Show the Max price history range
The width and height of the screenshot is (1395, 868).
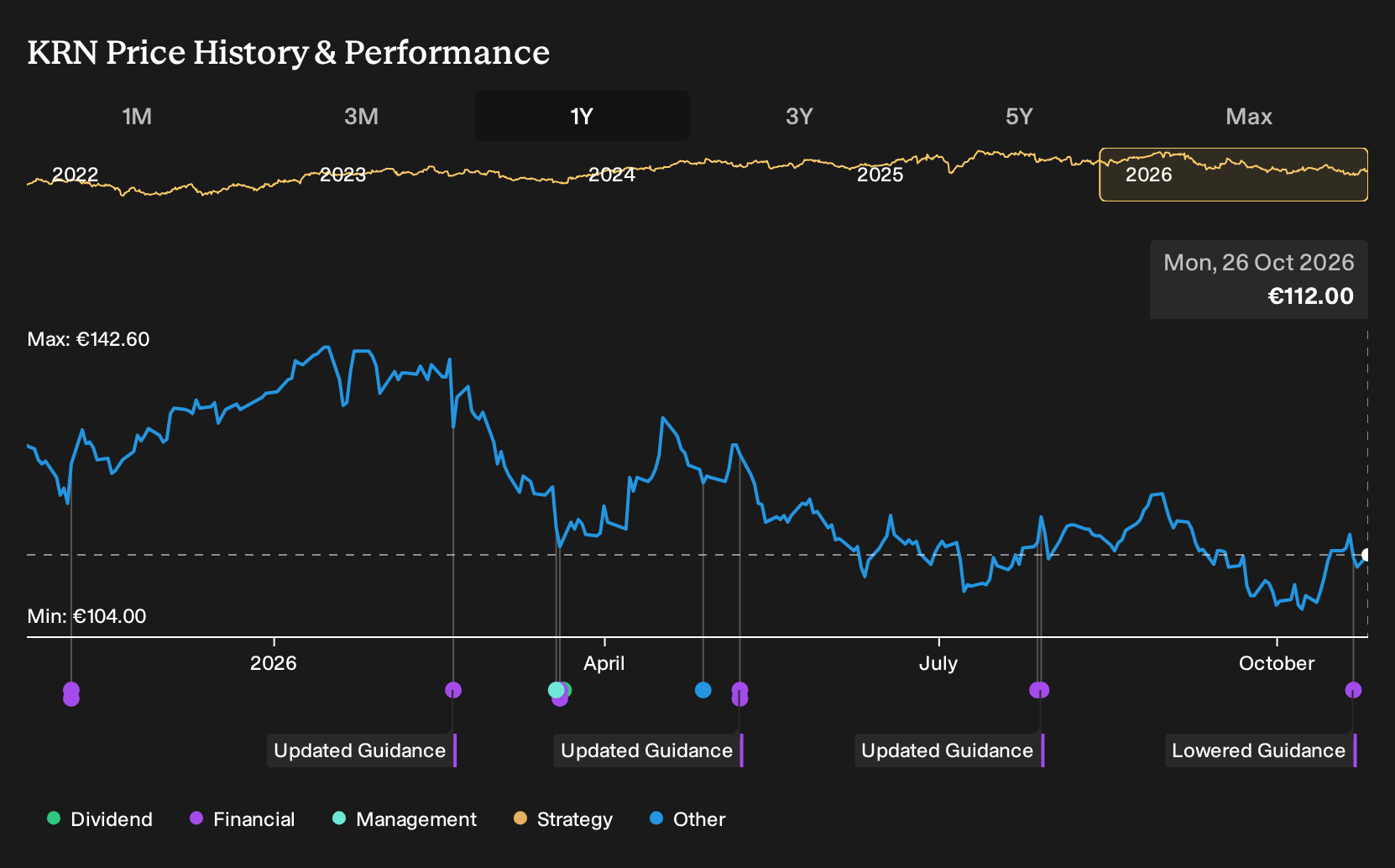[x=1249, y=116]
